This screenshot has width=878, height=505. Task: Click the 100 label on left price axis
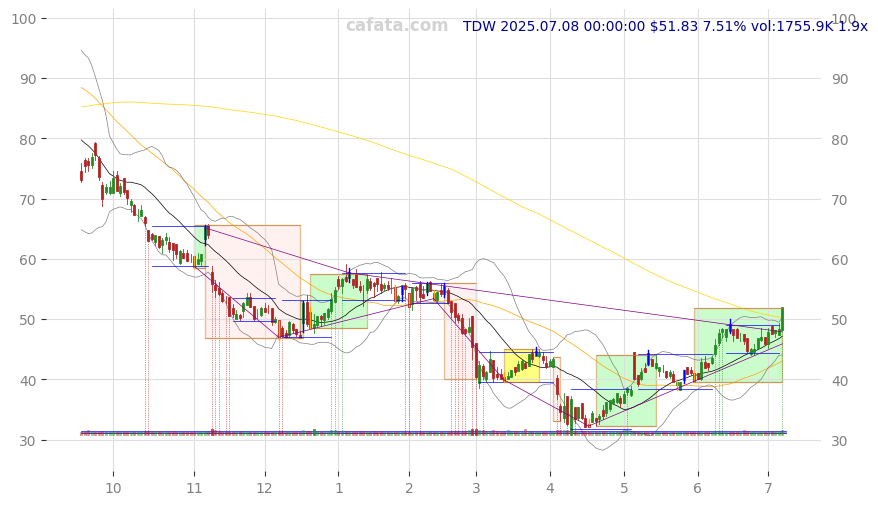(x=24, y=19)
